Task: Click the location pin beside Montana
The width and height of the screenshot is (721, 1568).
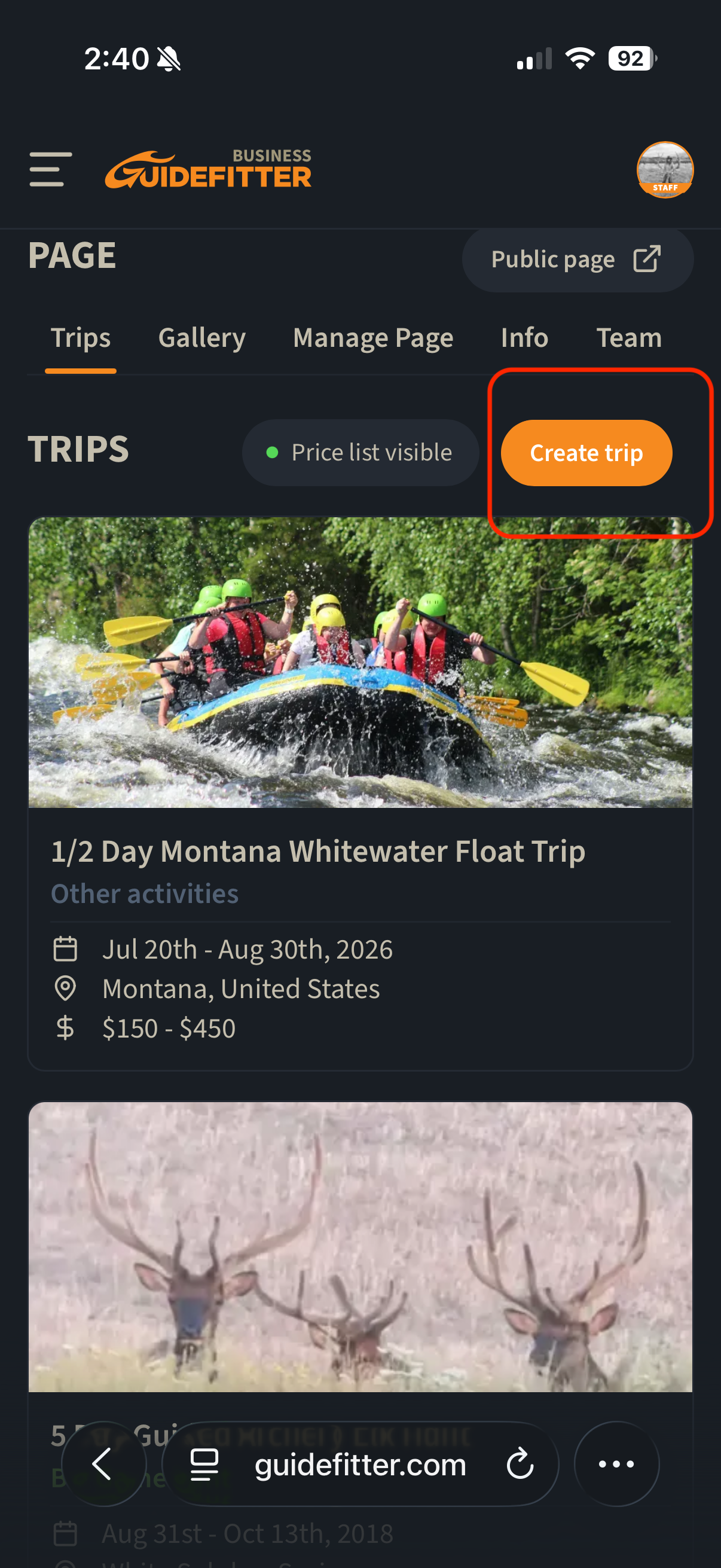Action: tap(65, 989)
